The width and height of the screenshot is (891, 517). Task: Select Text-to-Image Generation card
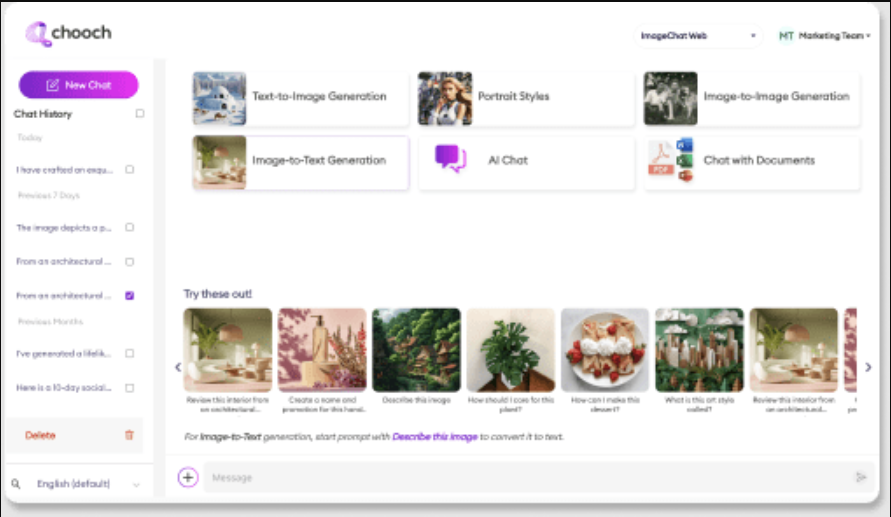[x=300, y=98]
